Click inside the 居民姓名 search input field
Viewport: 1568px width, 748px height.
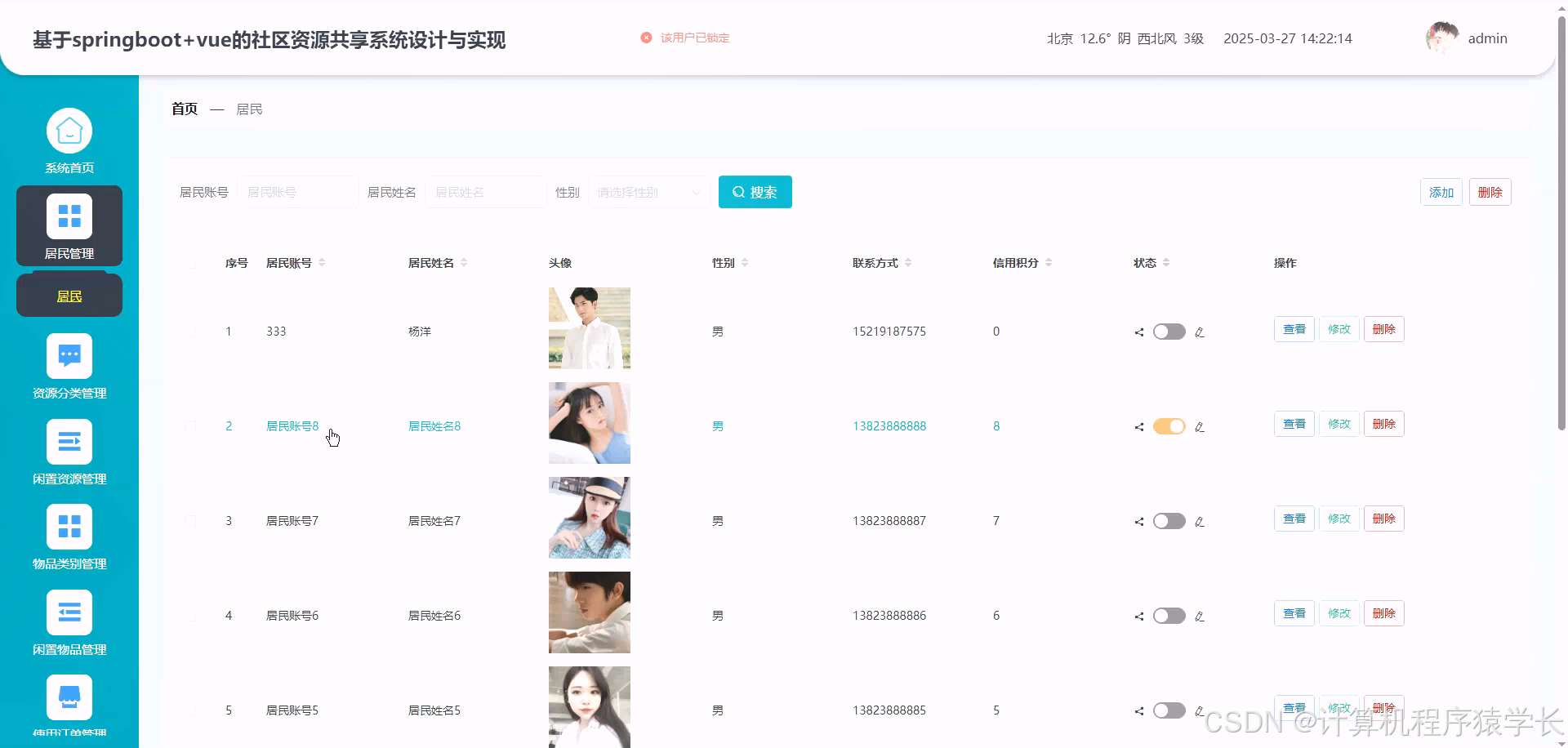[x=486, y=192]
